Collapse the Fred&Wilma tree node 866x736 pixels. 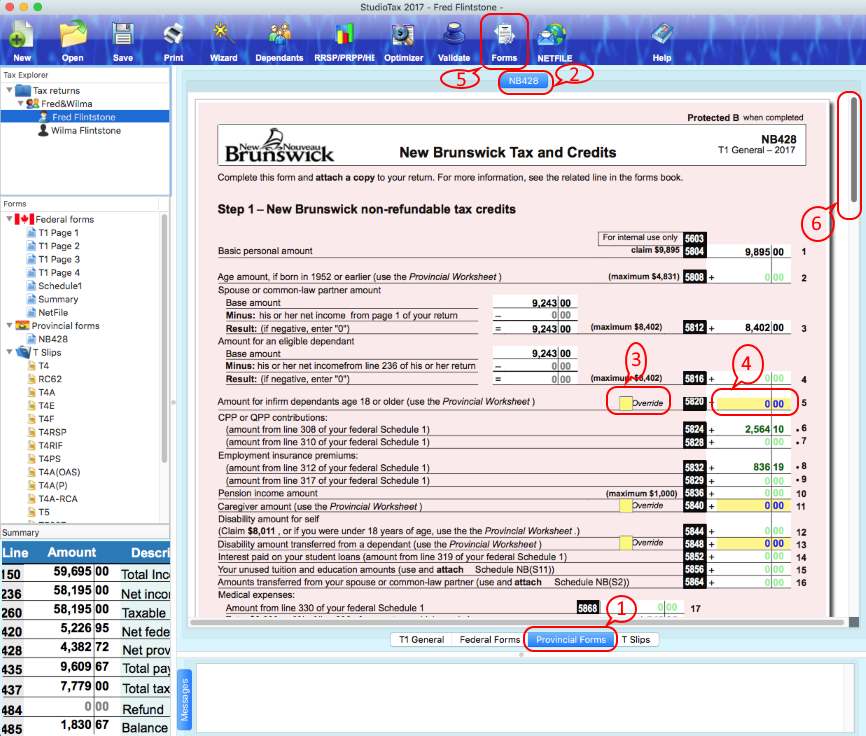[20, 103]
